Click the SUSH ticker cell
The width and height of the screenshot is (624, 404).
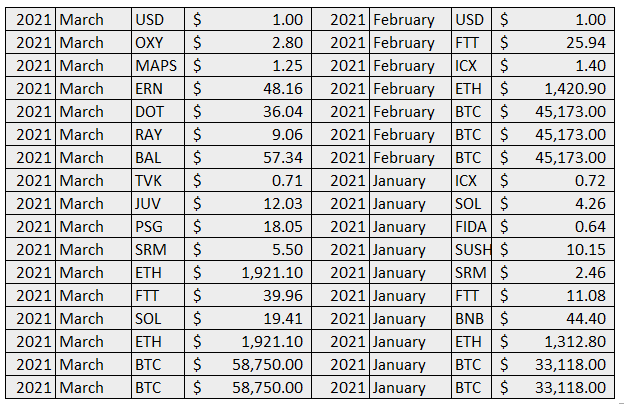[474, 250]
